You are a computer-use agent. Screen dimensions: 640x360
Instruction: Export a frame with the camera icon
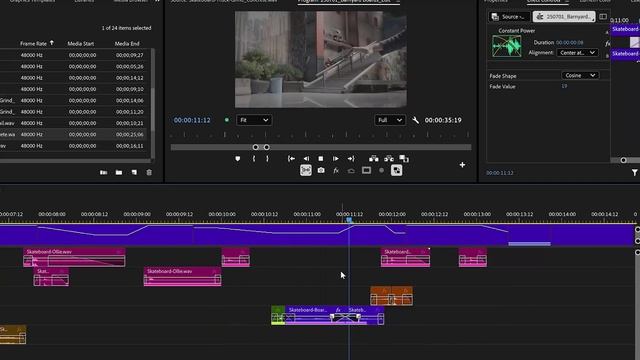coord(321,170)
